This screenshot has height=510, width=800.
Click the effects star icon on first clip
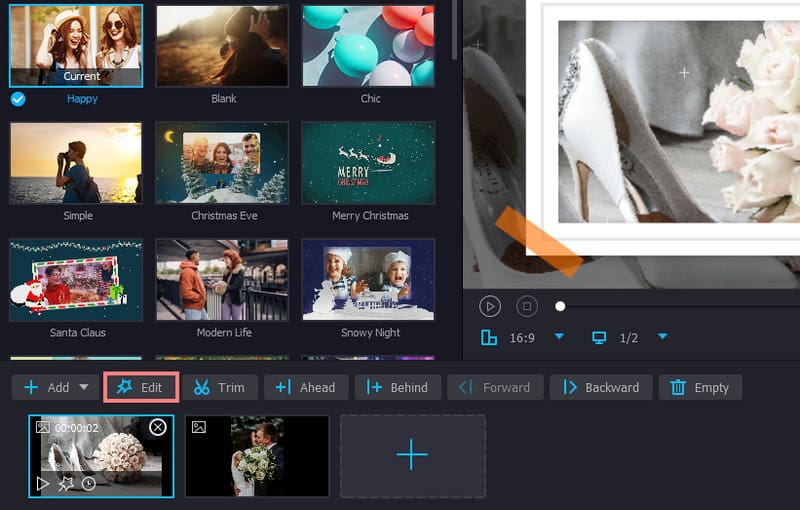[x=66, y=483]
